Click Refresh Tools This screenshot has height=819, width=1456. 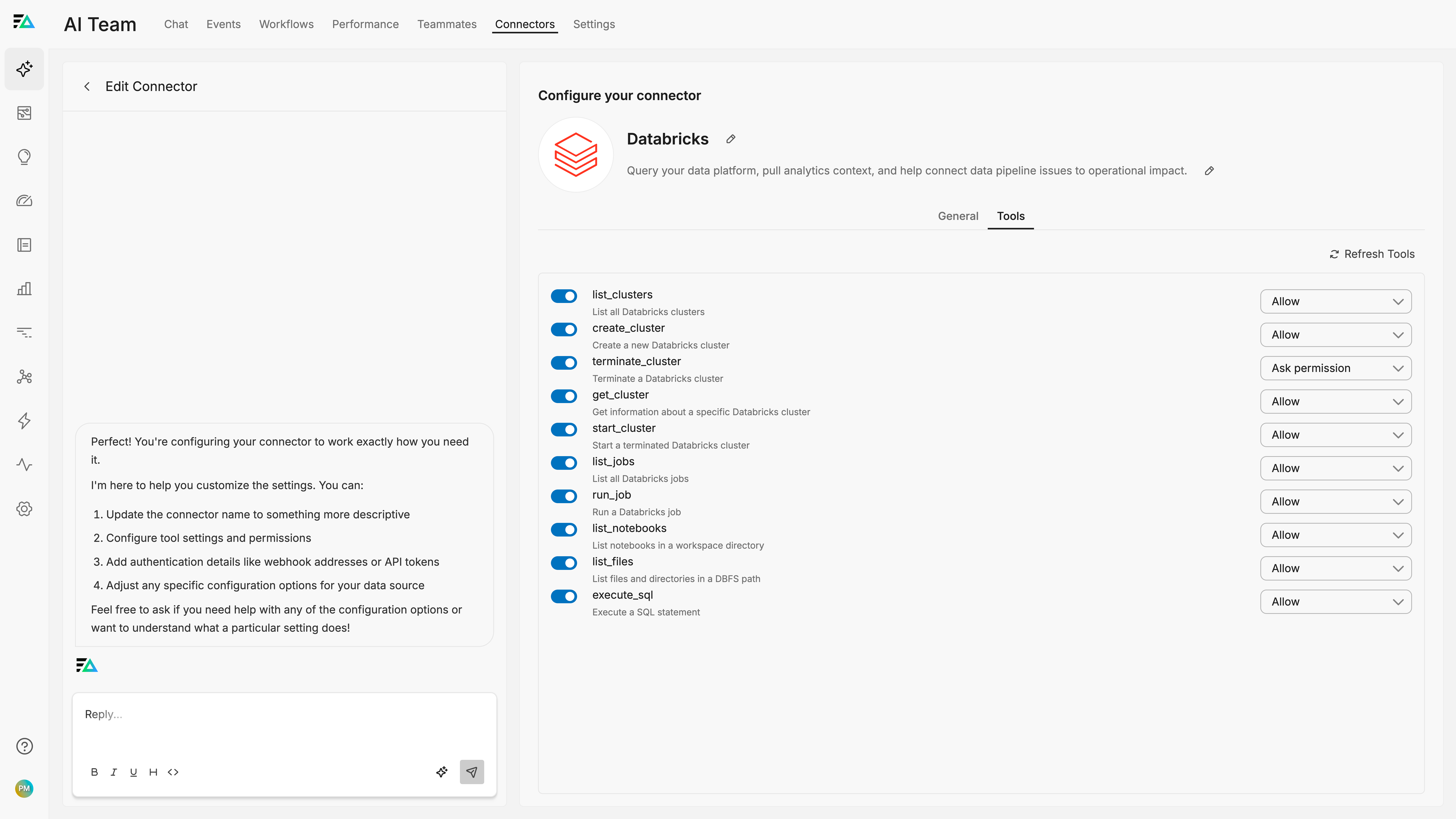coord(1372,254)
